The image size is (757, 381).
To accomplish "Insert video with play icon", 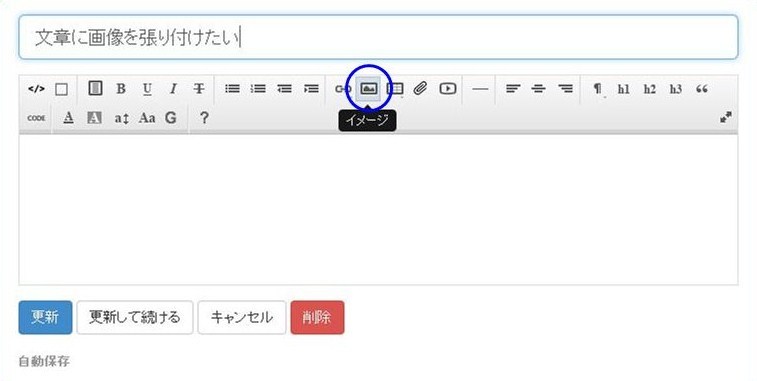I will [448, 89].
